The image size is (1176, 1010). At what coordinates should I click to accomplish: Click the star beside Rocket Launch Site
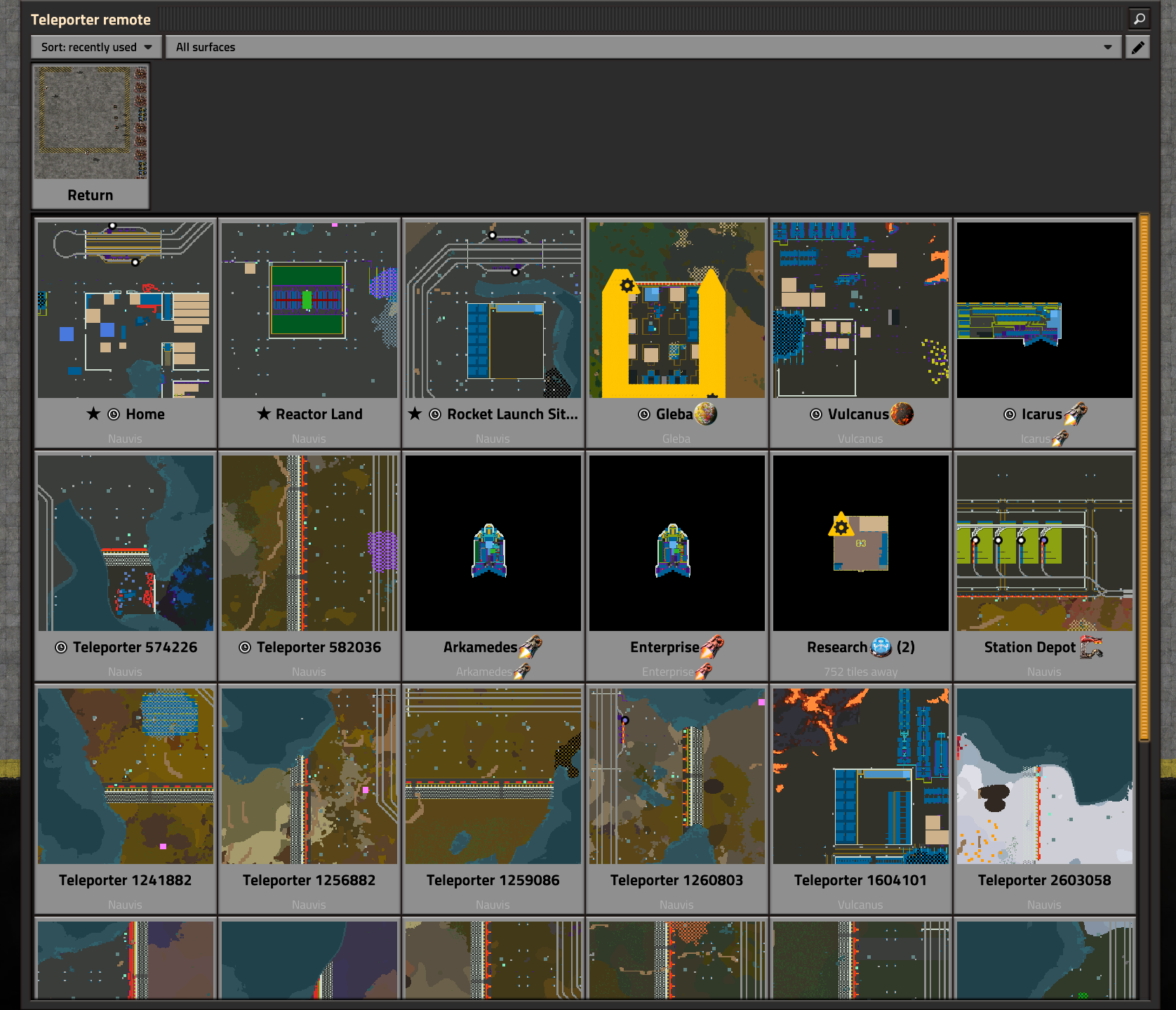point(415,414)
